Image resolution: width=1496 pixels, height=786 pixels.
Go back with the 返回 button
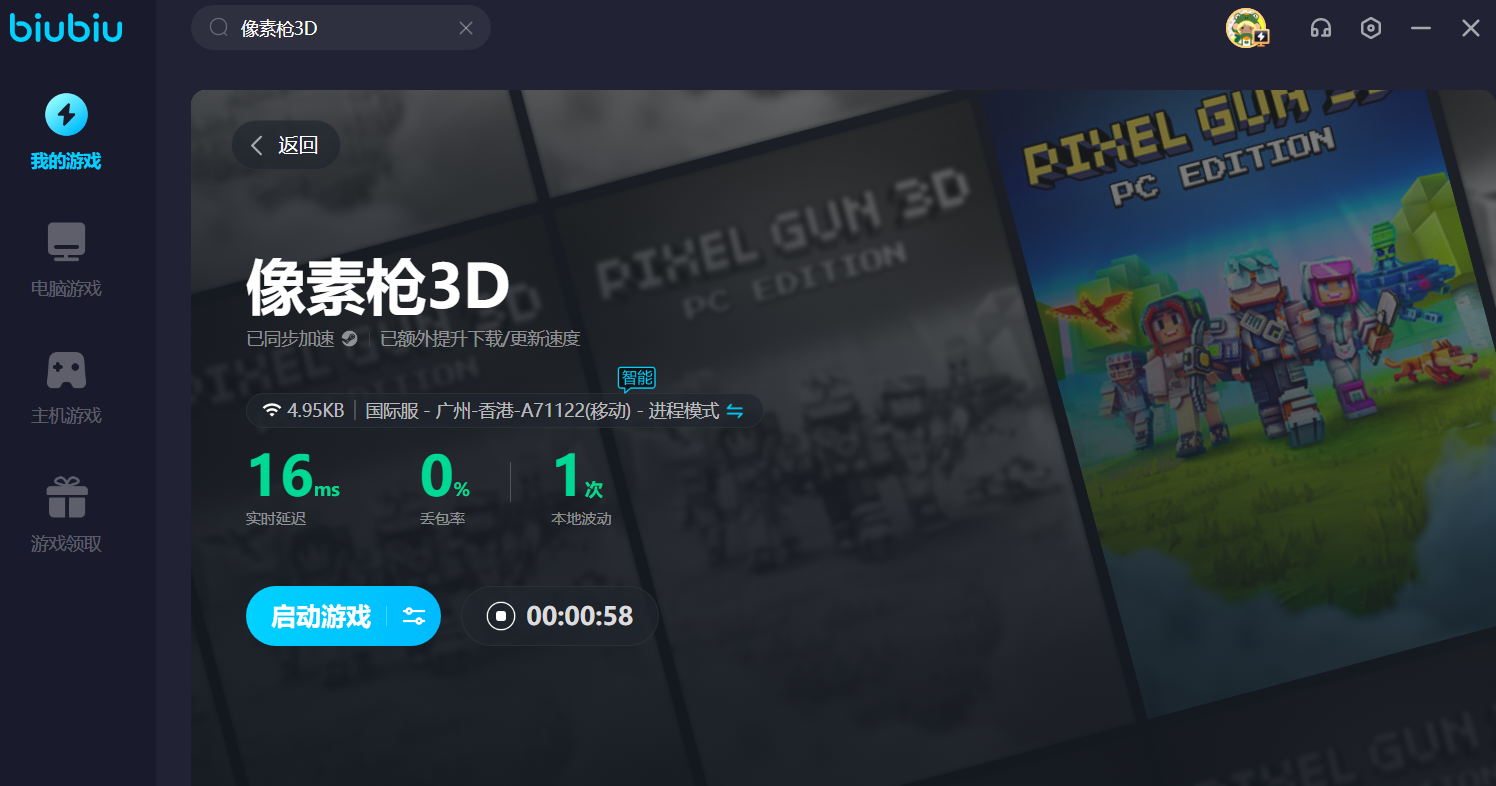pos(286,145)
